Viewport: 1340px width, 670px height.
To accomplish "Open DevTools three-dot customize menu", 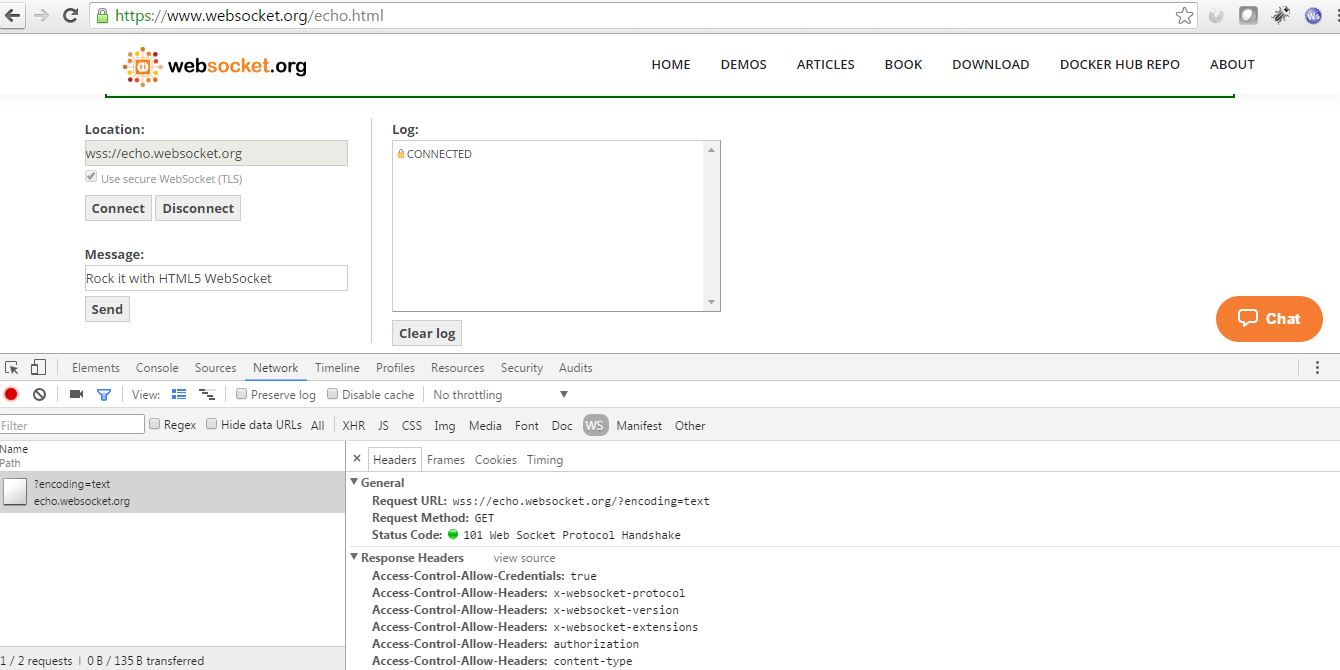I will click(x=1318, y=367).
